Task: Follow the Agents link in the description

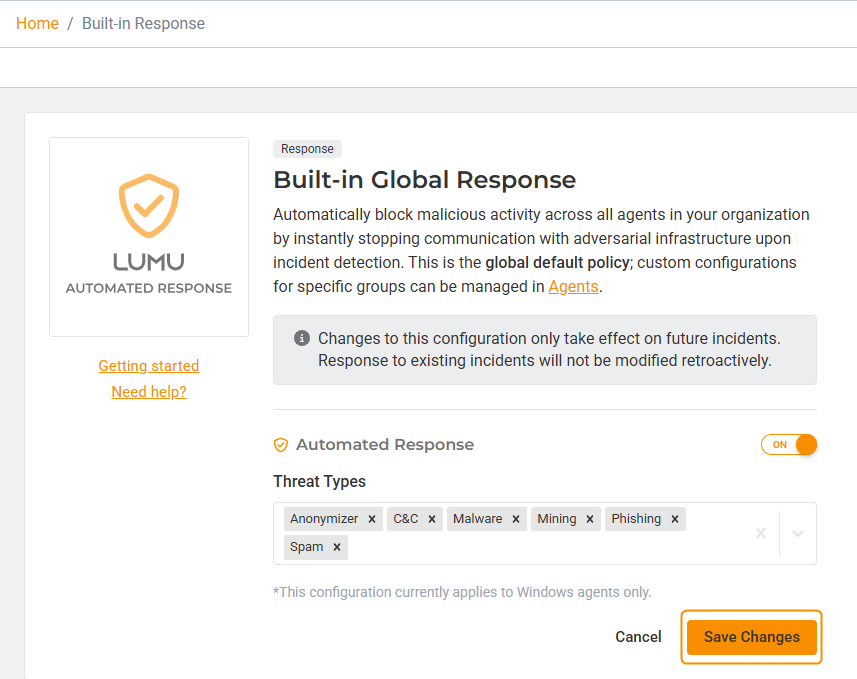Action: click(x=573, y=286)
